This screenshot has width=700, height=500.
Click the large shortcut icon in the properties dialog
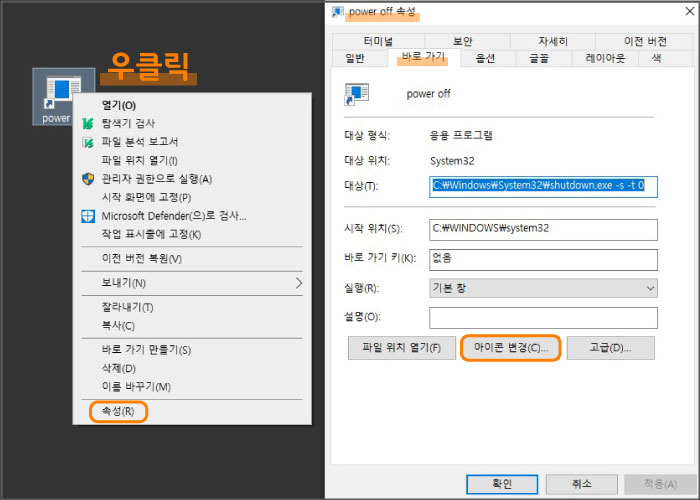tap(356, 94)
